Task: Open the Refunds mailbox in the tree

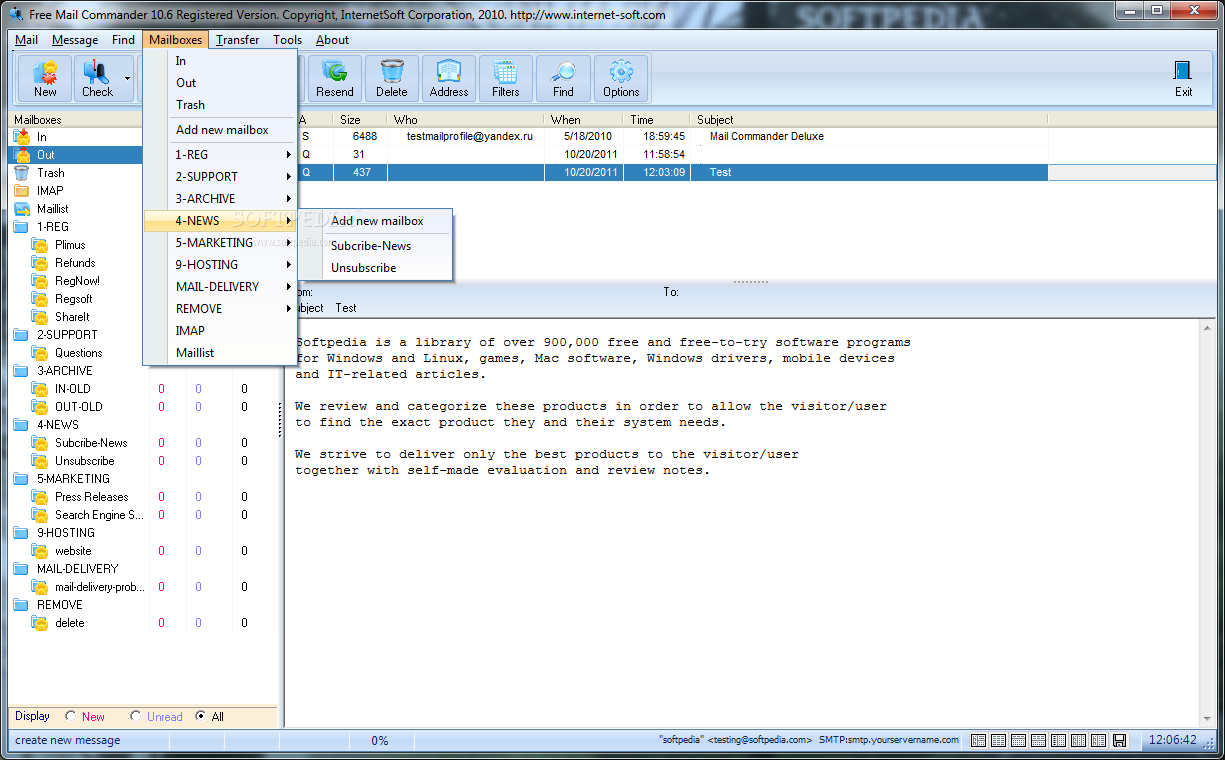Action: (x=75, y=263)
